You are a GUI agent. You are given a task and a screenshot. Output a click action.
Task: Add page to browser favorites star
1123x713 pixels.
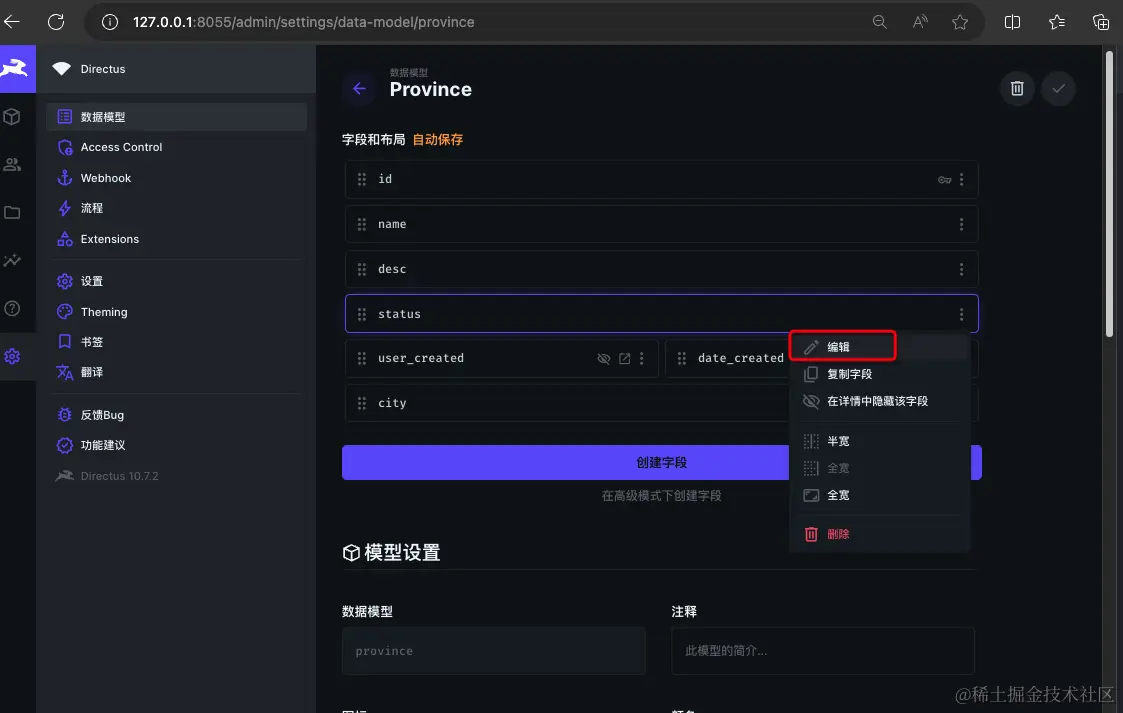click(960, 22)
